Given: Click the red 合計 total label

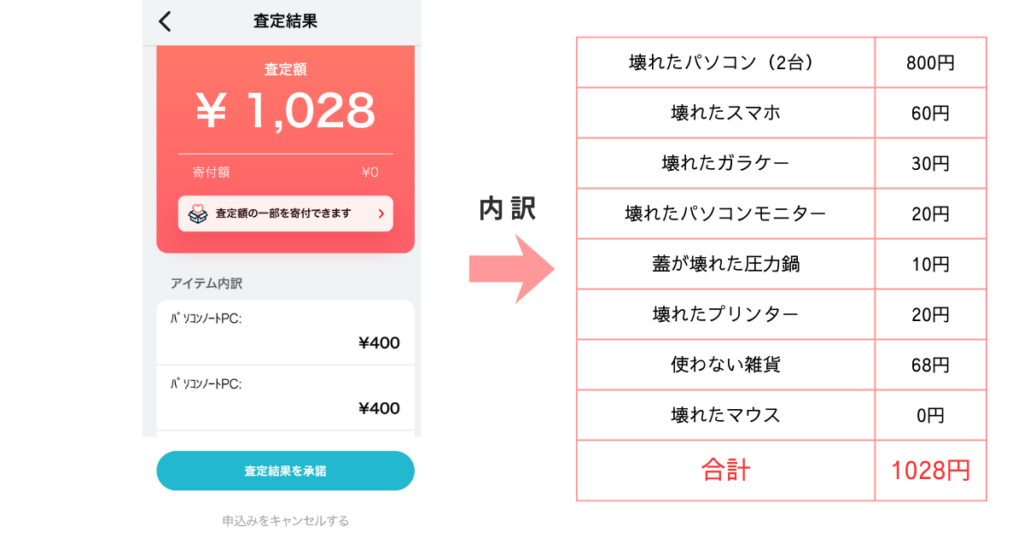Looking at the screenshot, I should coord(725,470).
